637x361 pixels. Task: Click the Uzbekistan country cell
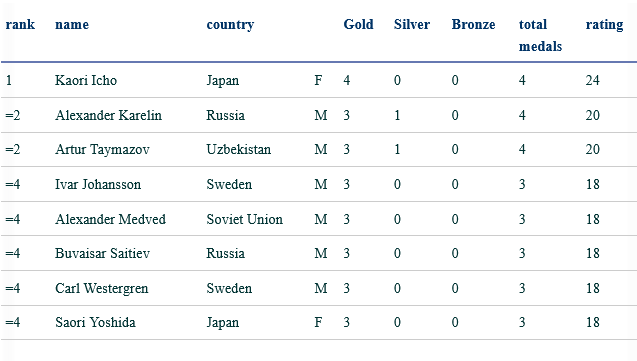(x=238, y=149)
